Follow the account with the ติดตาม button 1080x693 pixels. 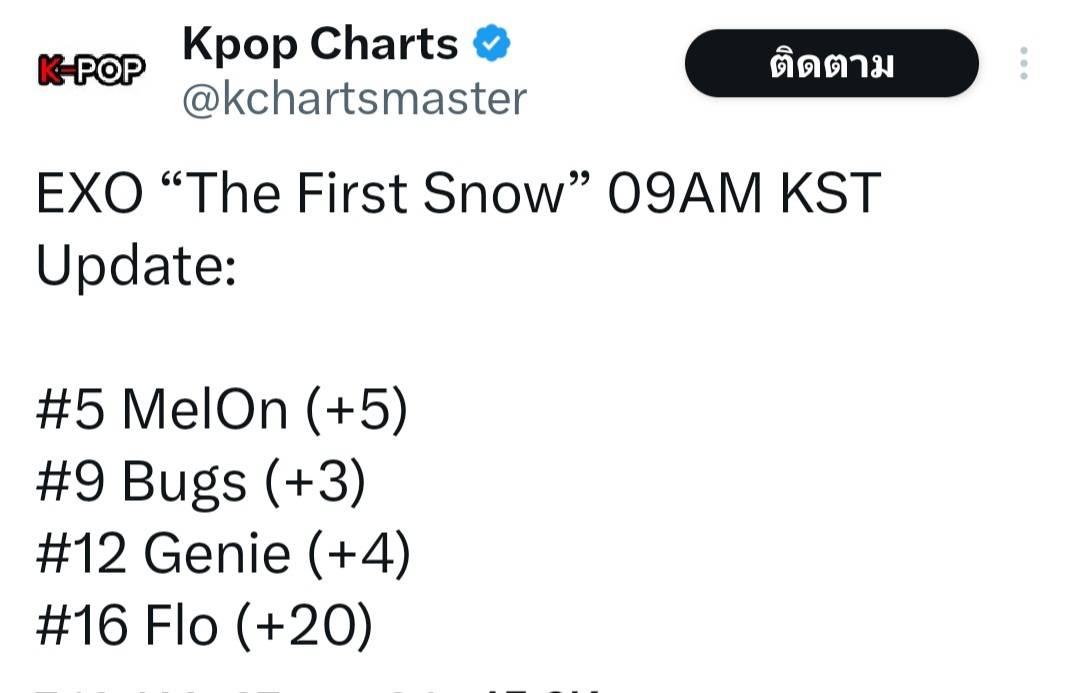(x=831, y=63)
